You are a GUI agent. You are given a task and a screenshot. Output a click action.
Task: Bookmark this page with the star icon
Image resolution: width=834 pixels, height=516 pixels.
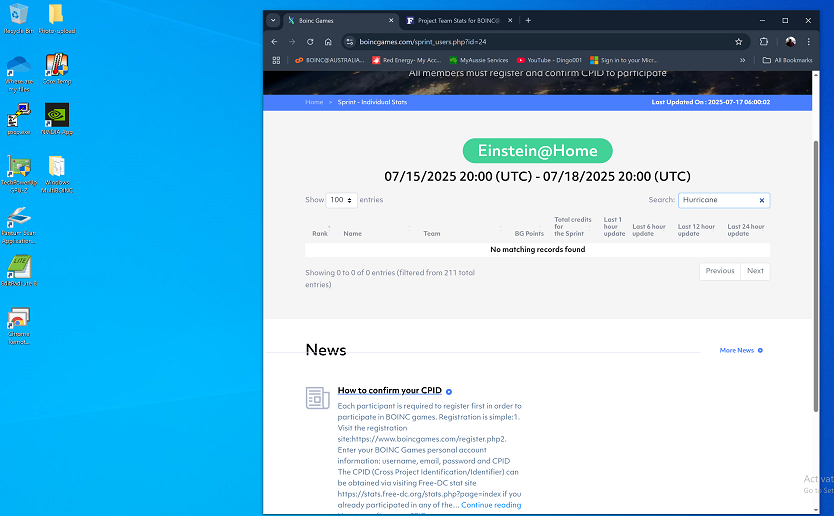pyautogui.click(x=738, y=41)
